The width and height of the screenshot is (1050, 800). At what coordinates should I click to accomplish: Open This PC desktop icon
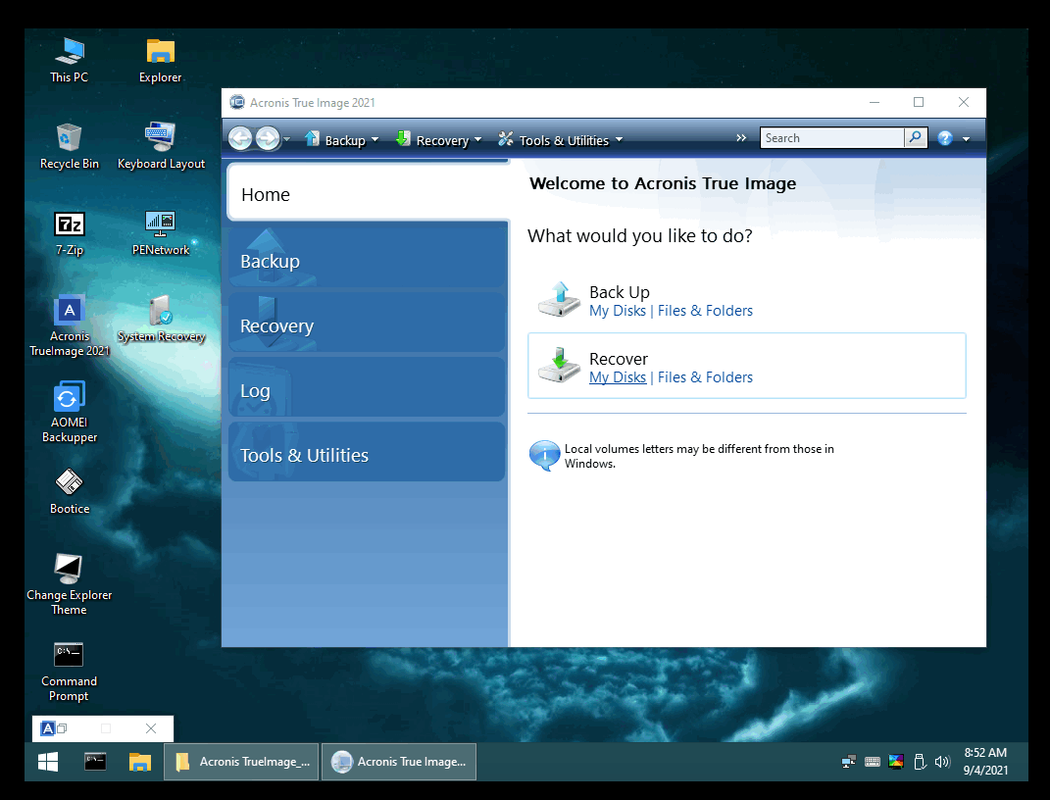69,61
